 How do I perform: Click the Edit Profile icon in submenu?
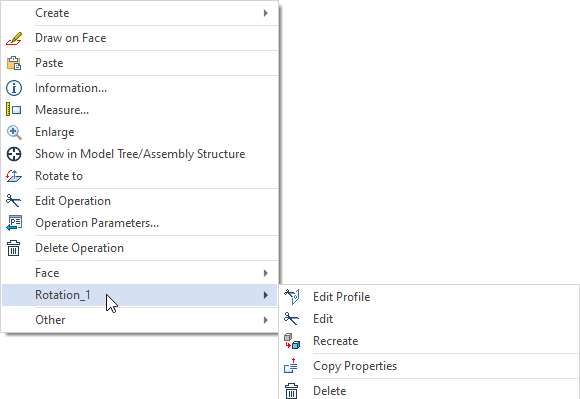(292, 297)
